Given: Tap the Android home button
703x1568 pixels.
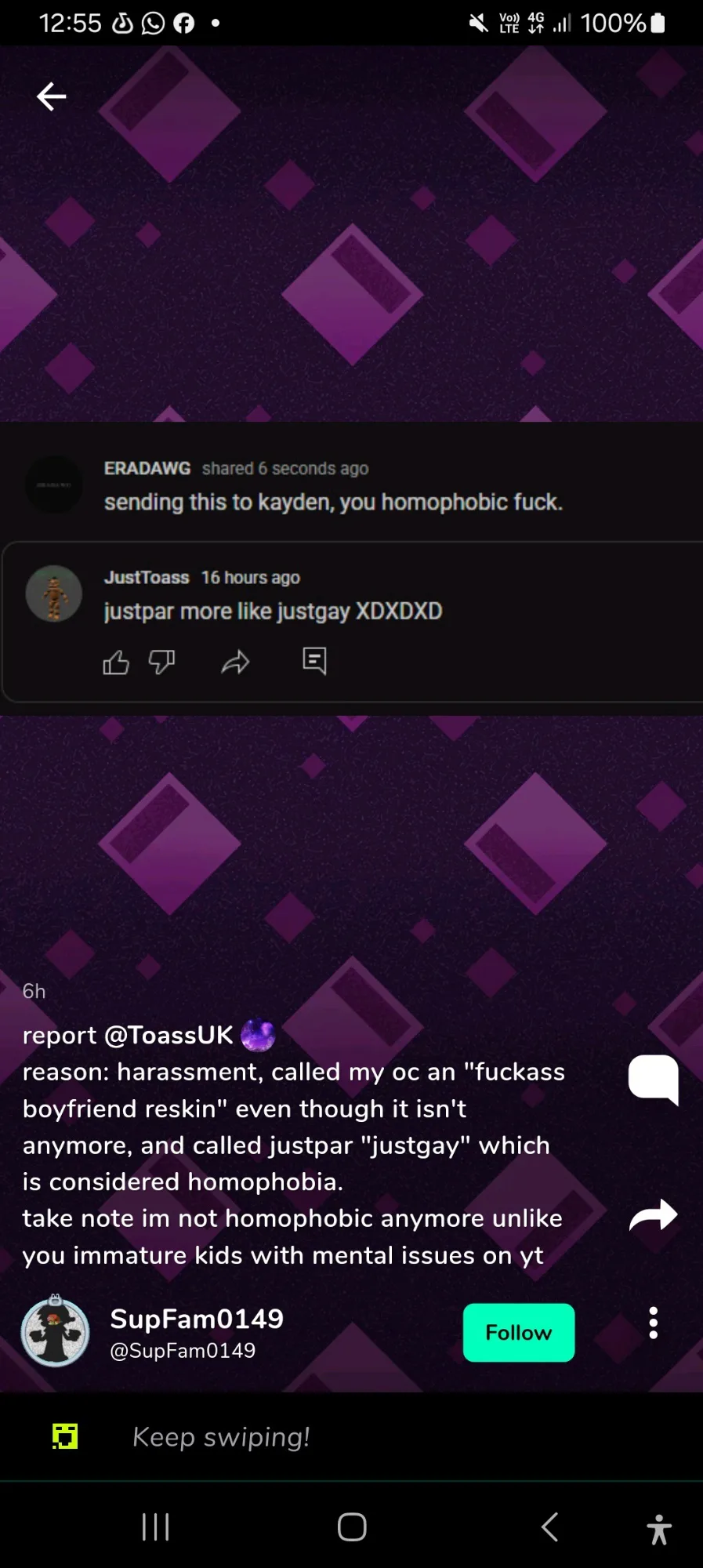Looking at the screenshot, I should 352,1527.
